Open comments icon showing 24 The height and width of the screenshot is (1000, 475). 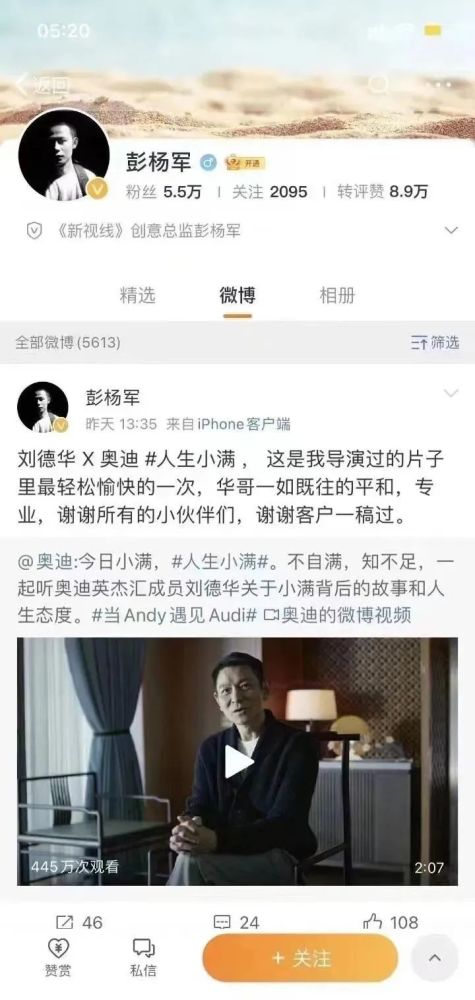237,922
